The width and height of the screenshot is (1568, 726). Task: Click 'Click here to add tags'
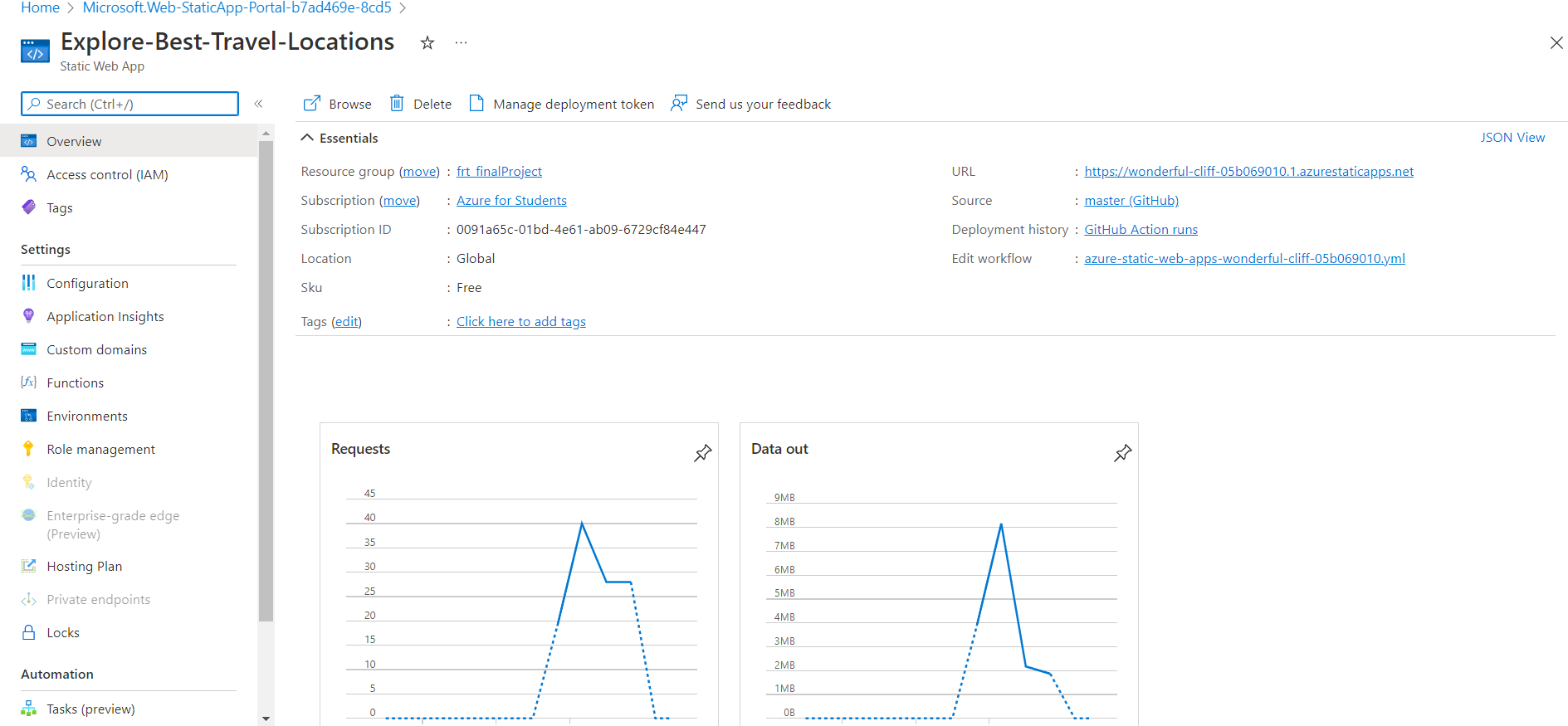(521, 322)
